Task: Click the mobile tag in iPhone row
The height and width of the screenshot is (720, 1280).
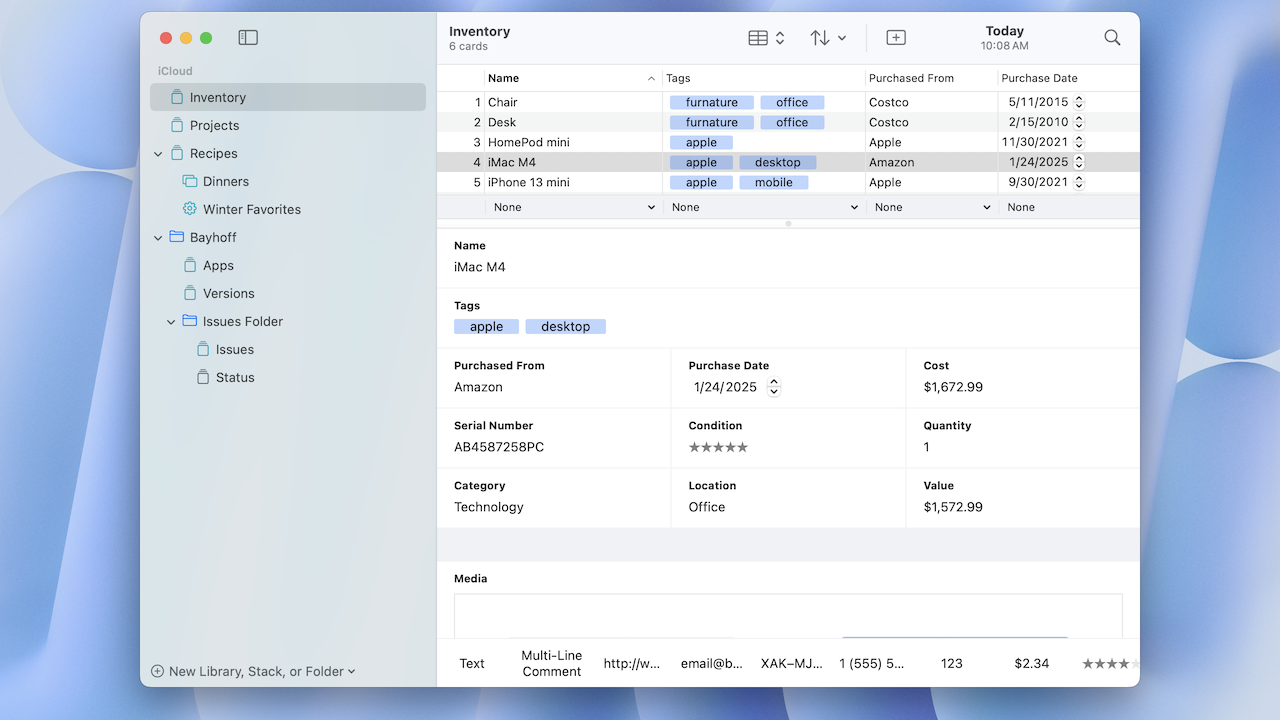Action: (x=774, y=182)
